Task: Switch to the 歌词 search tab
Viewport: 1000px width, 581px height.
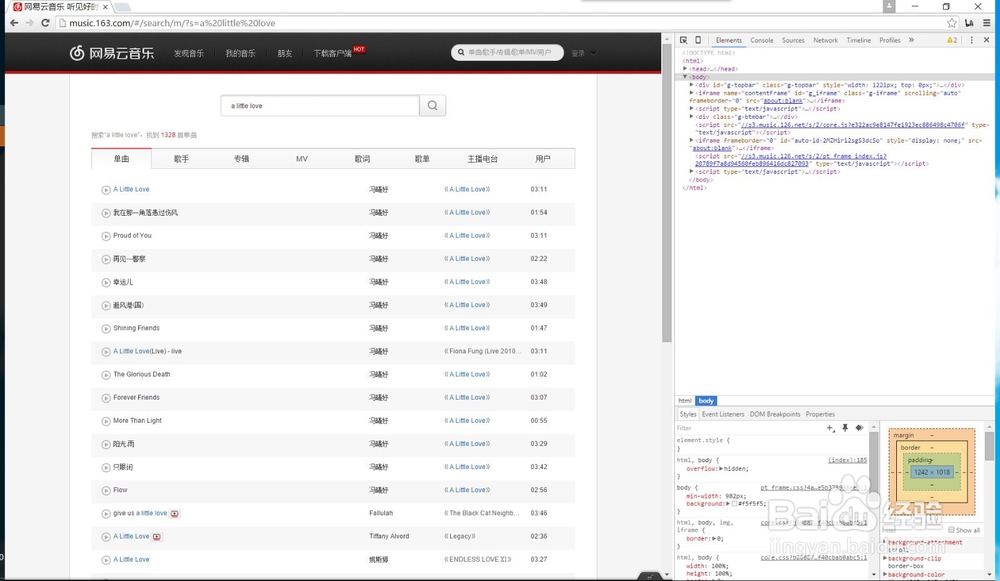Action: point(362,159)
